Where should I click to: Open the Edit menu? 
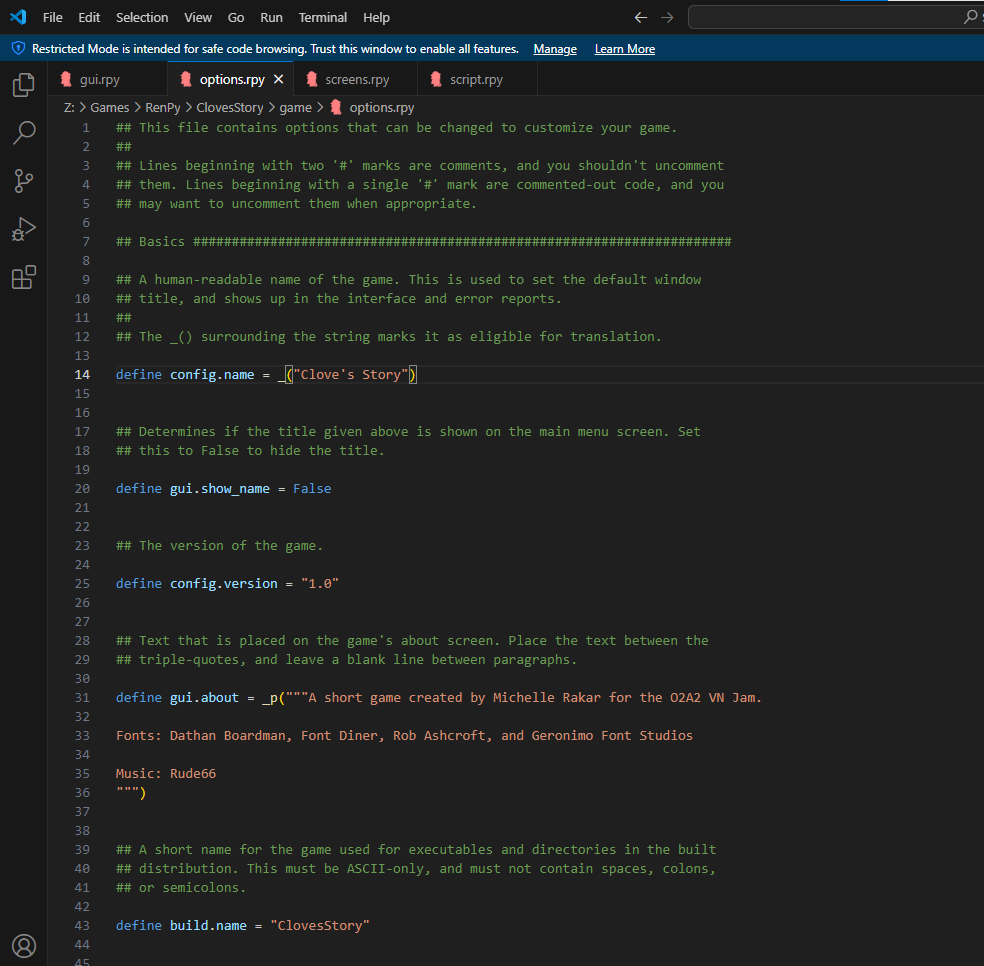click(x=89, y=18)
